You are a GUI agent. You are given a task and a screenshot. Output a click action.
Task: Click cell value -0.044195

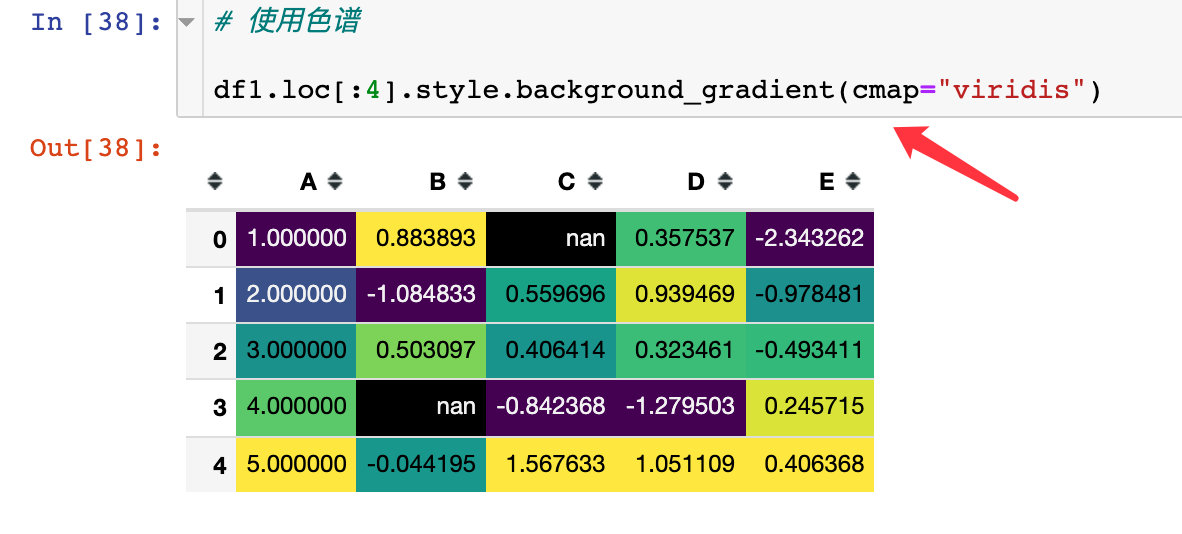(421, 464)
